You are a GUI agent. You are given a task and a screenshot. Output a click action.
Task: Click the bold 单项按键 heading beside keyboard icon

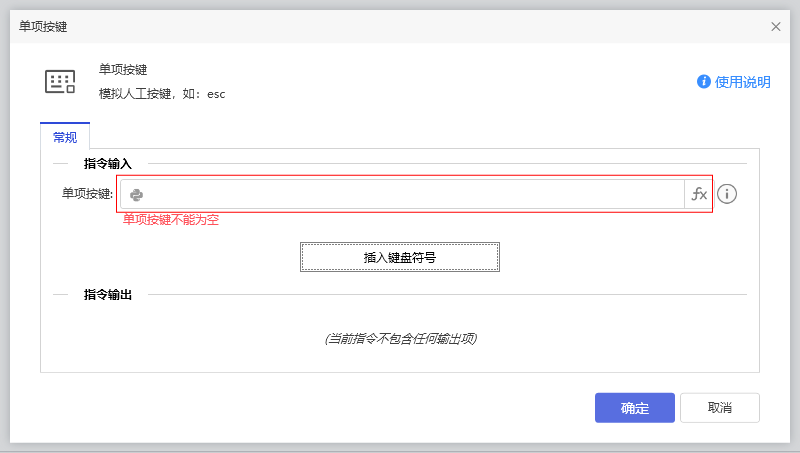point(123,70)
